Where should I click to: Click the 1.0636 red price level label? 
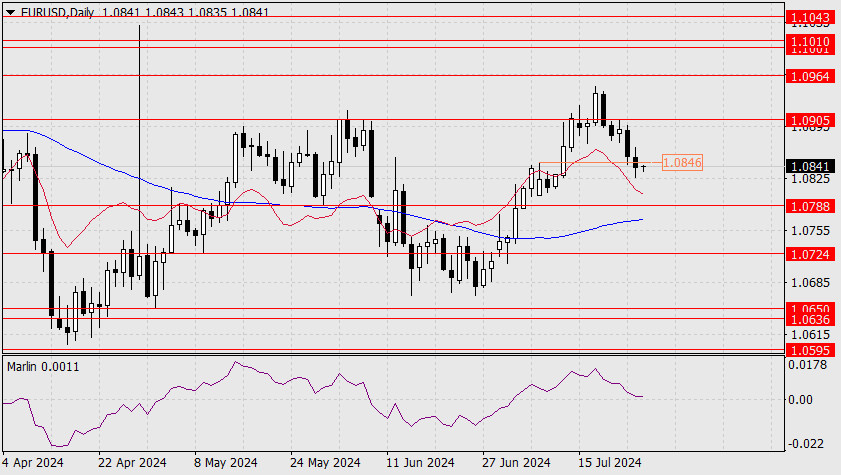(810, 320)
